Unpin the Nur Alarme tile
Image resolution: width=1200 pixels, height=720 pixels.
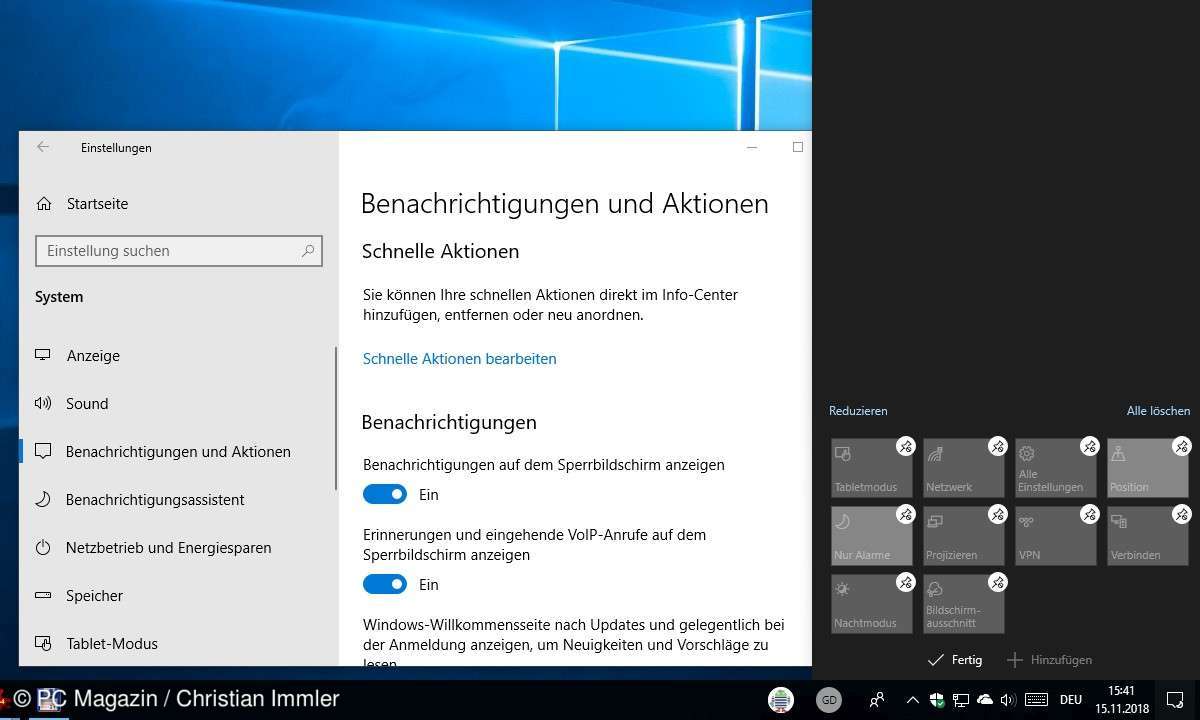[905, 514]
